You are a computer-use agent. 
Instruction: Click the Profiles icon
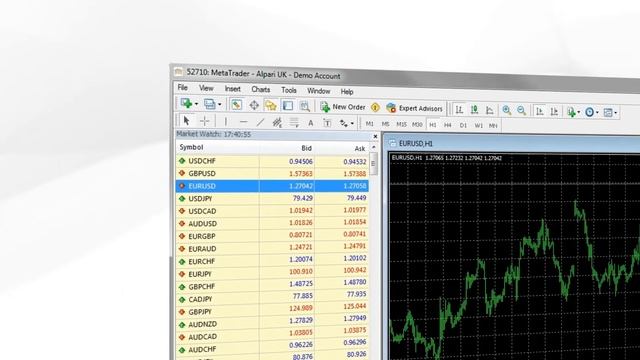click(209, 104)
